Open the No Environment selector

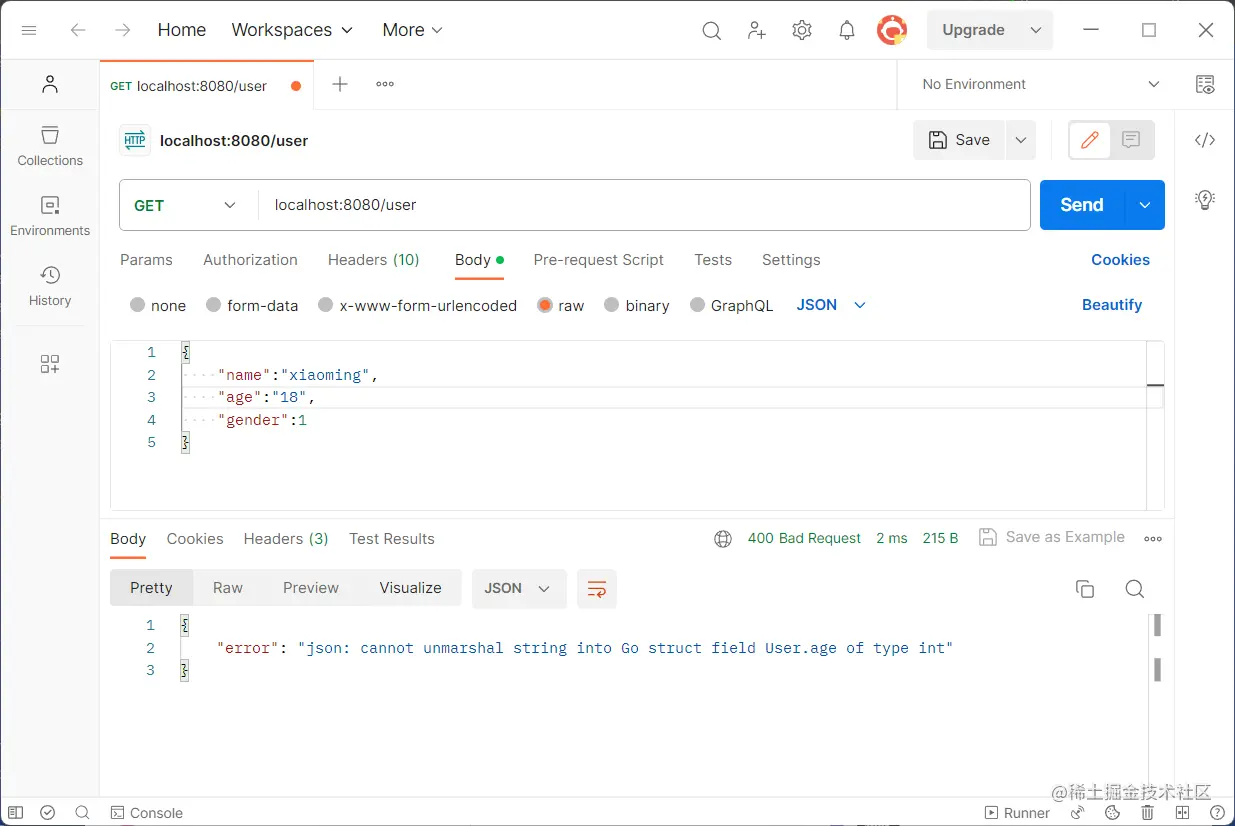pos(1041,84)
